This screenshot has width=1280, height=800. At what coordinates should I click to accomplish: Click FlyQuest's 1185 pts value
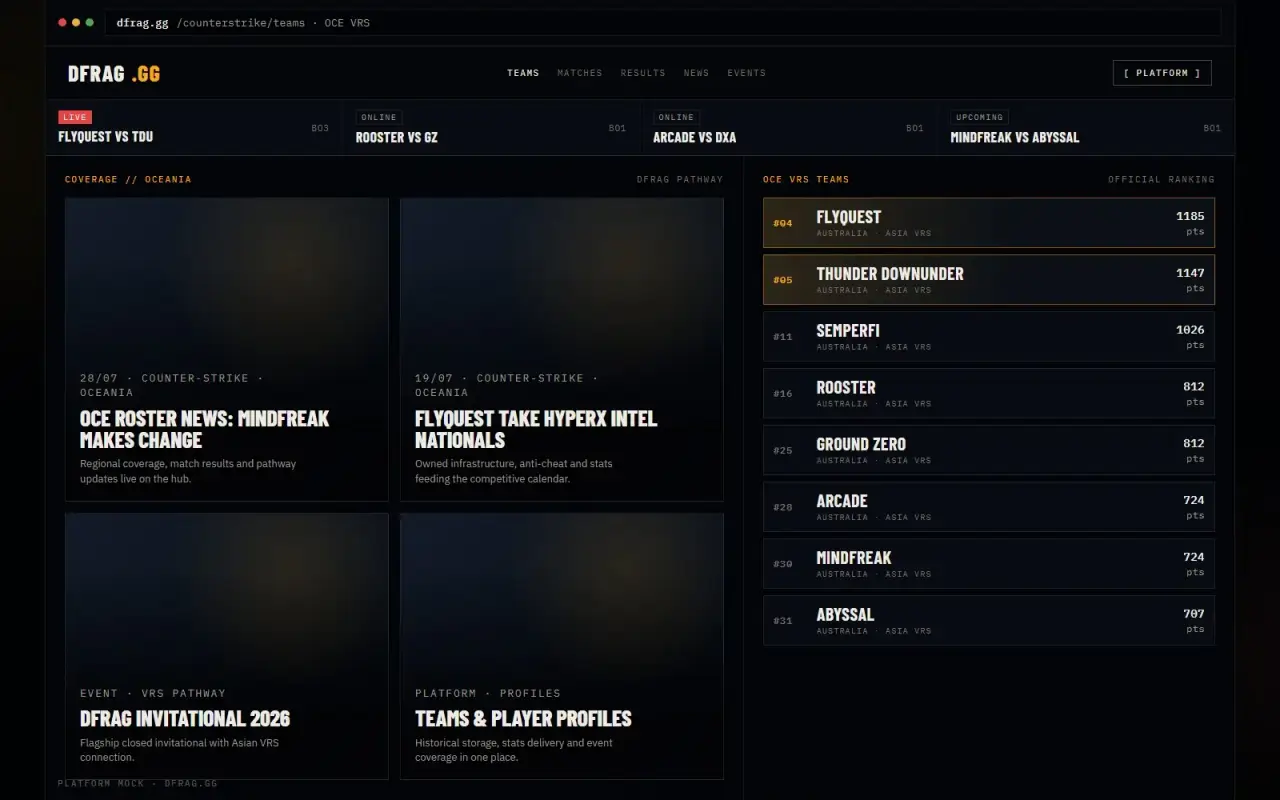point(1190,223)
